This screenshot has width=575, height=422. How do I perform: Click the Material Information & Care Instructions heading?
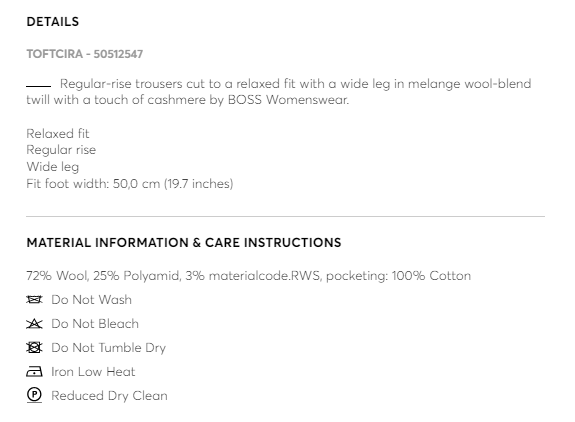tap(184, 243)
